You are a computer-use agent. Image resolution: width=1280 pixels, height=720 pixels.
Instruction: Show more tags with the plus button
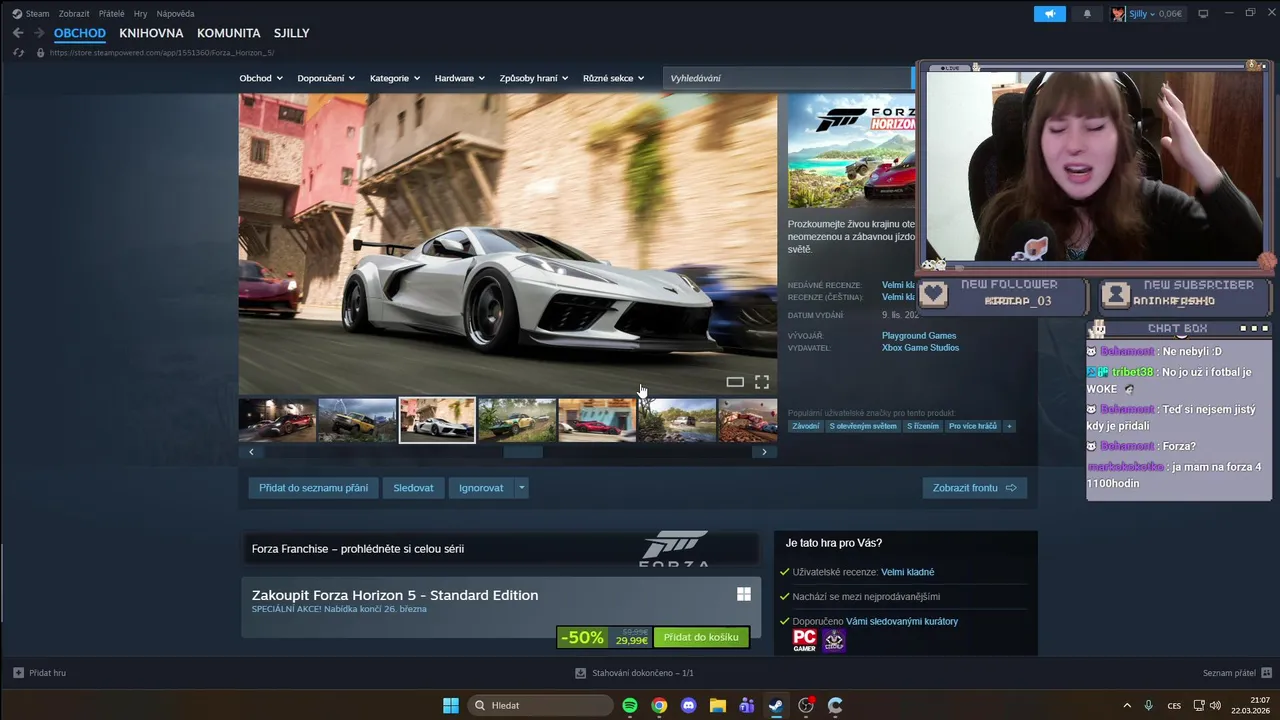tap(1009, 426)
